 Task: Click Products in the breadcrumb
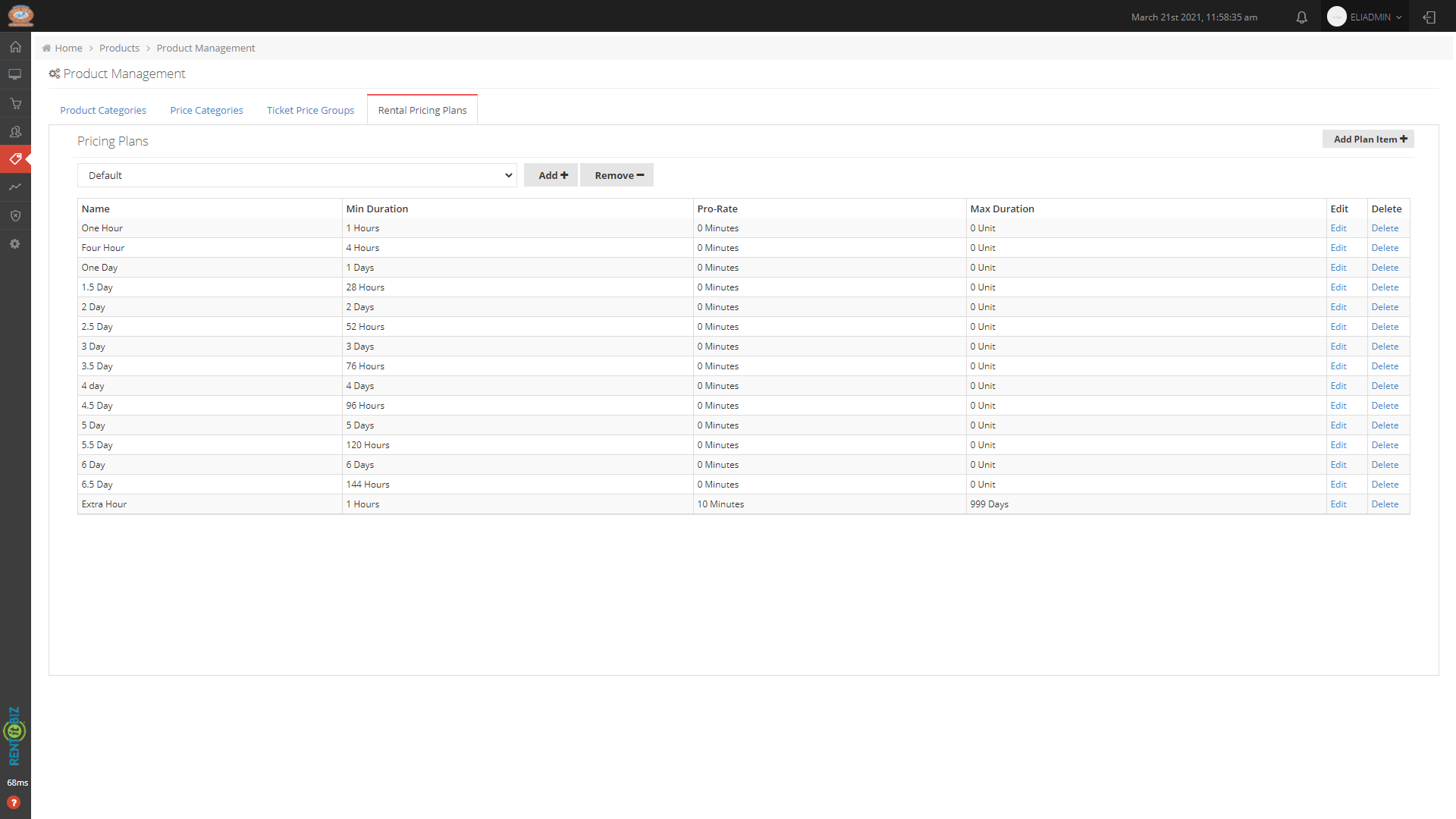click(x=119, y=48)
